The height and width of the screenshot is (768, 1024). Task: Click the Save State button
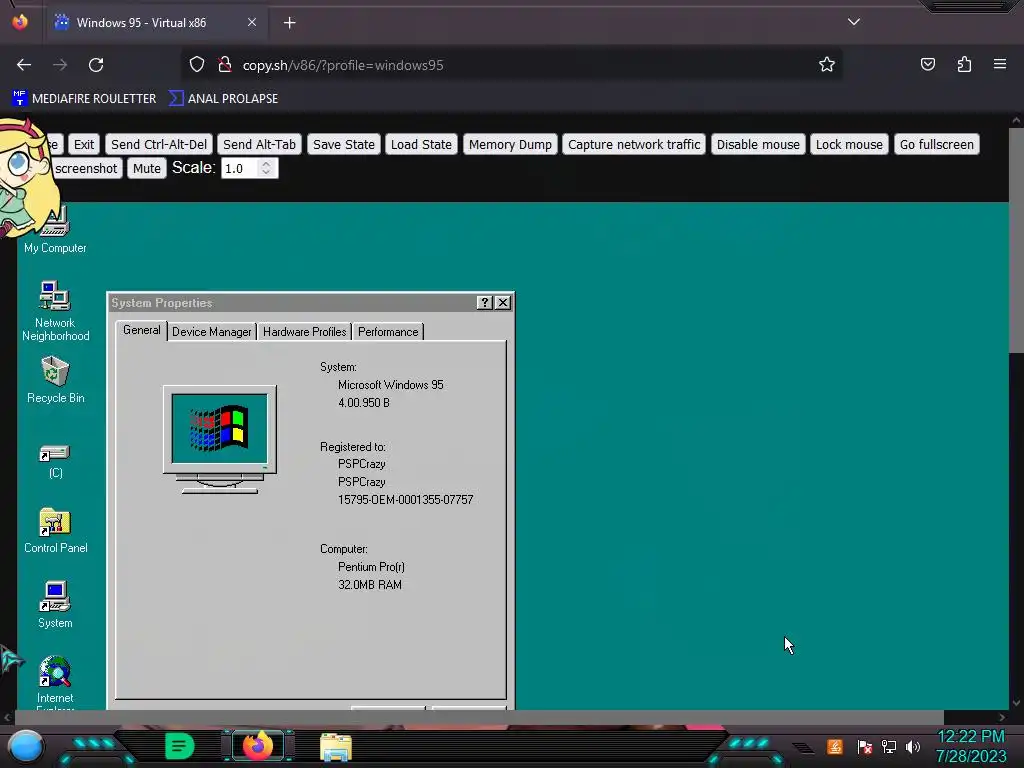(344, 144)
